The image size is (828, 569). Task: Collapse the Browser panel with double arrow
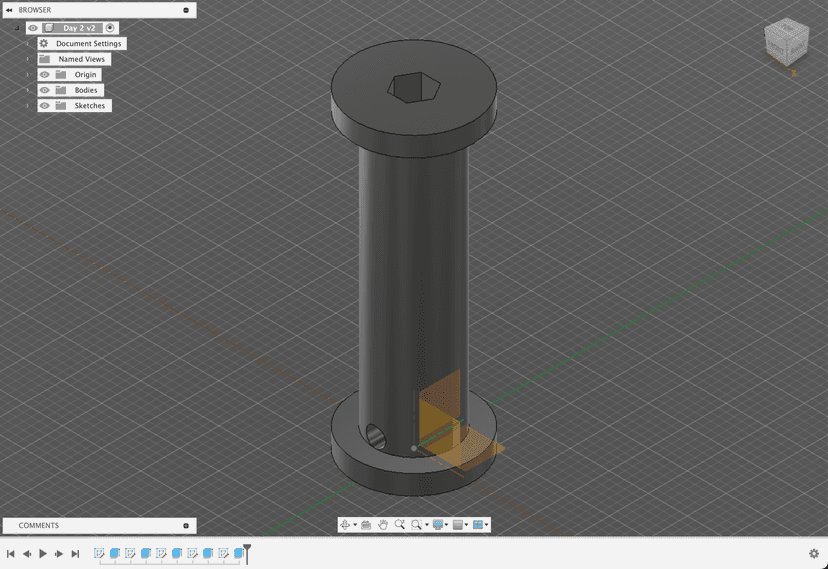click(9, 10)
